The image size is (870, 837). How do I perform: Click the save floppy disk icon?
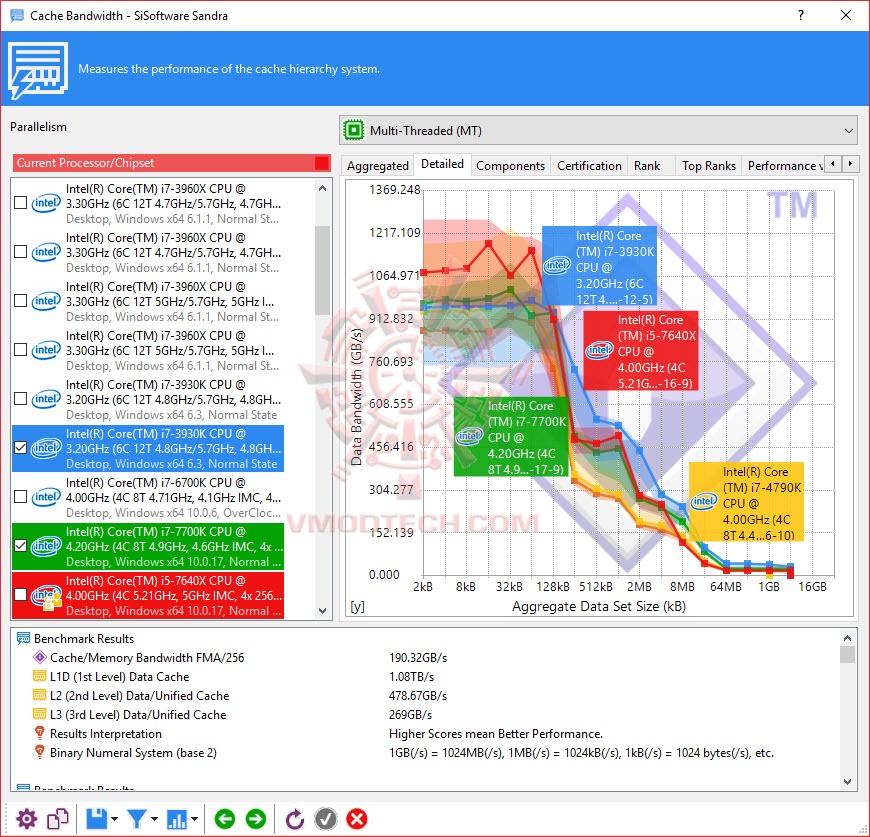96,819
